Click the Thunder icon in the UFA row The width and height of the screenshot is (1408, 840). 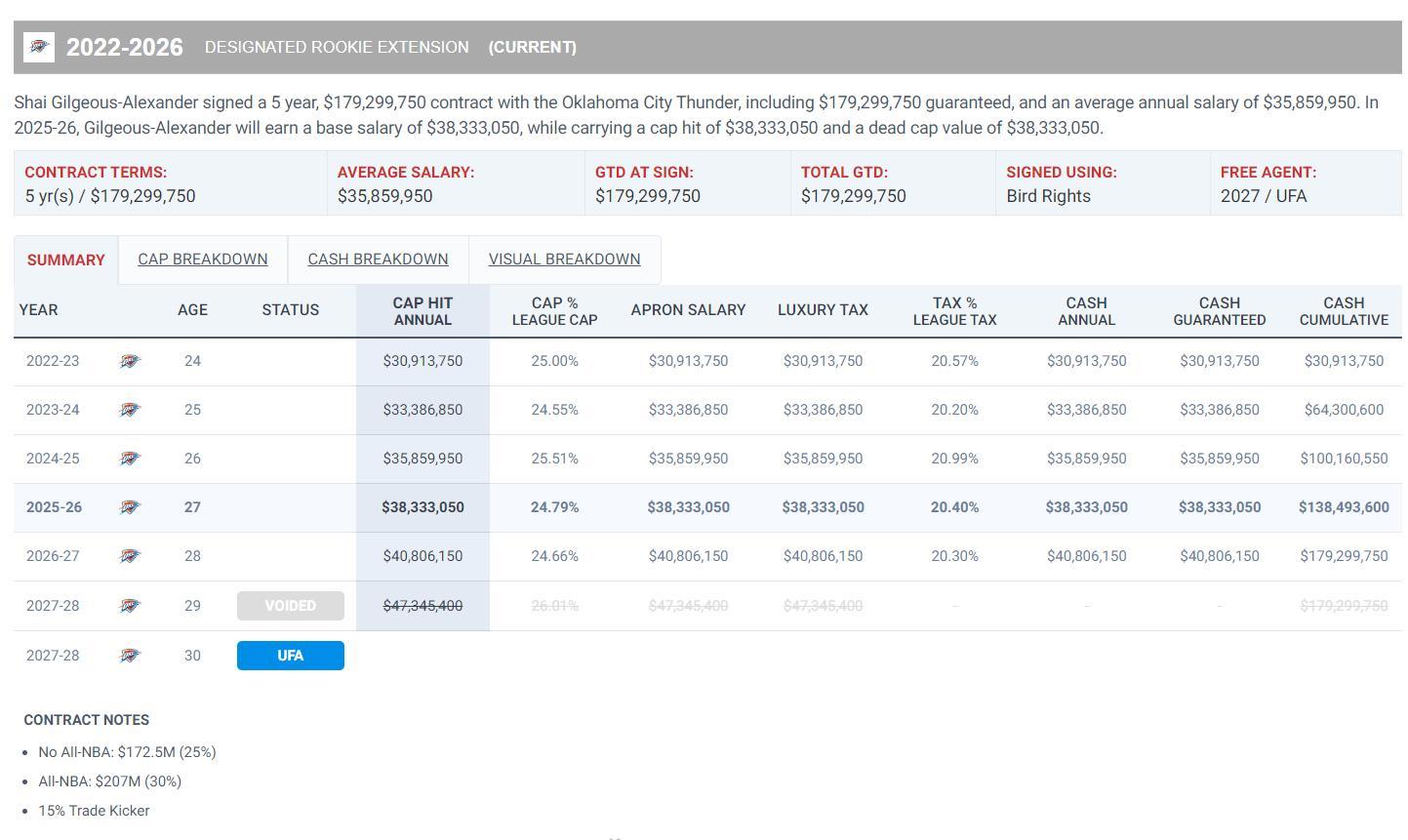tap(130, 656)
